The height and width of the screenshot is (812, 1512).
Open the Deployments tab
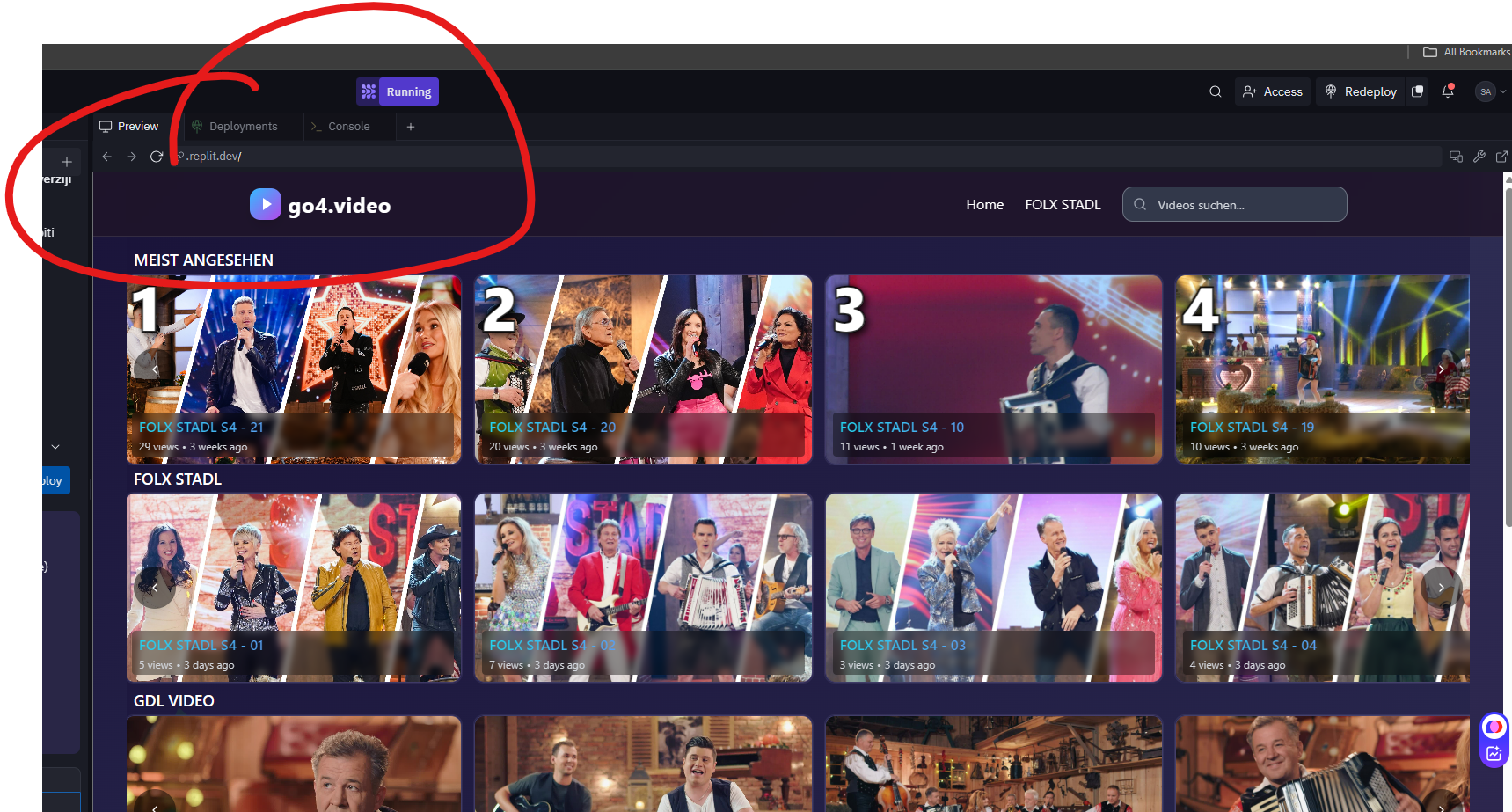[x=235, y=127]
